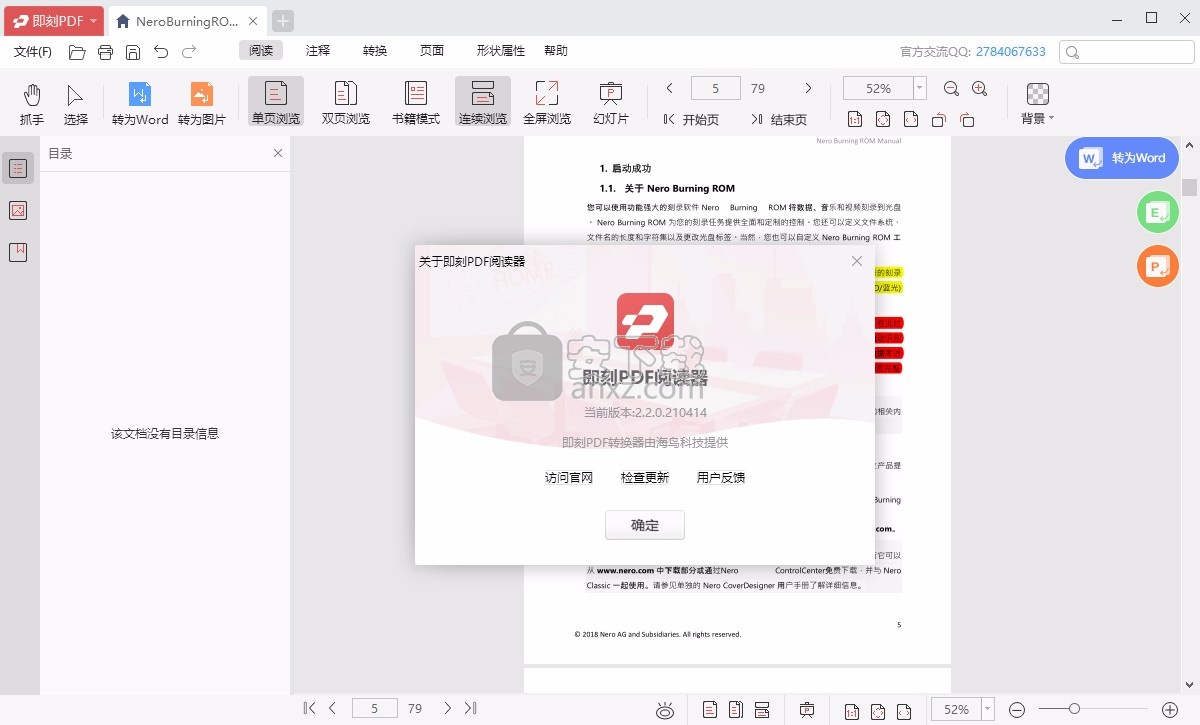This screenshot has width=1200, height=725.
Task: Save the document with the save icon
Action: click(133, 51)
